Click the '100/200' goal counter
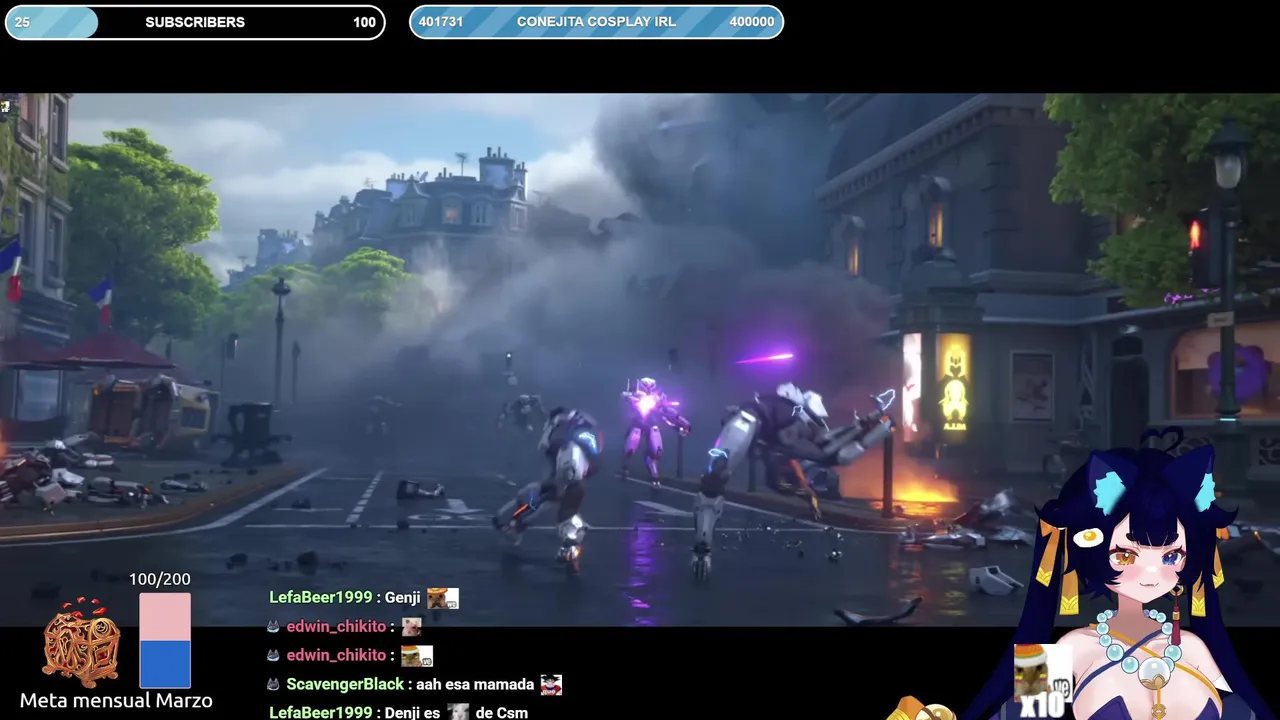This screenshot has width=1280, height=720. click(160, 580)
